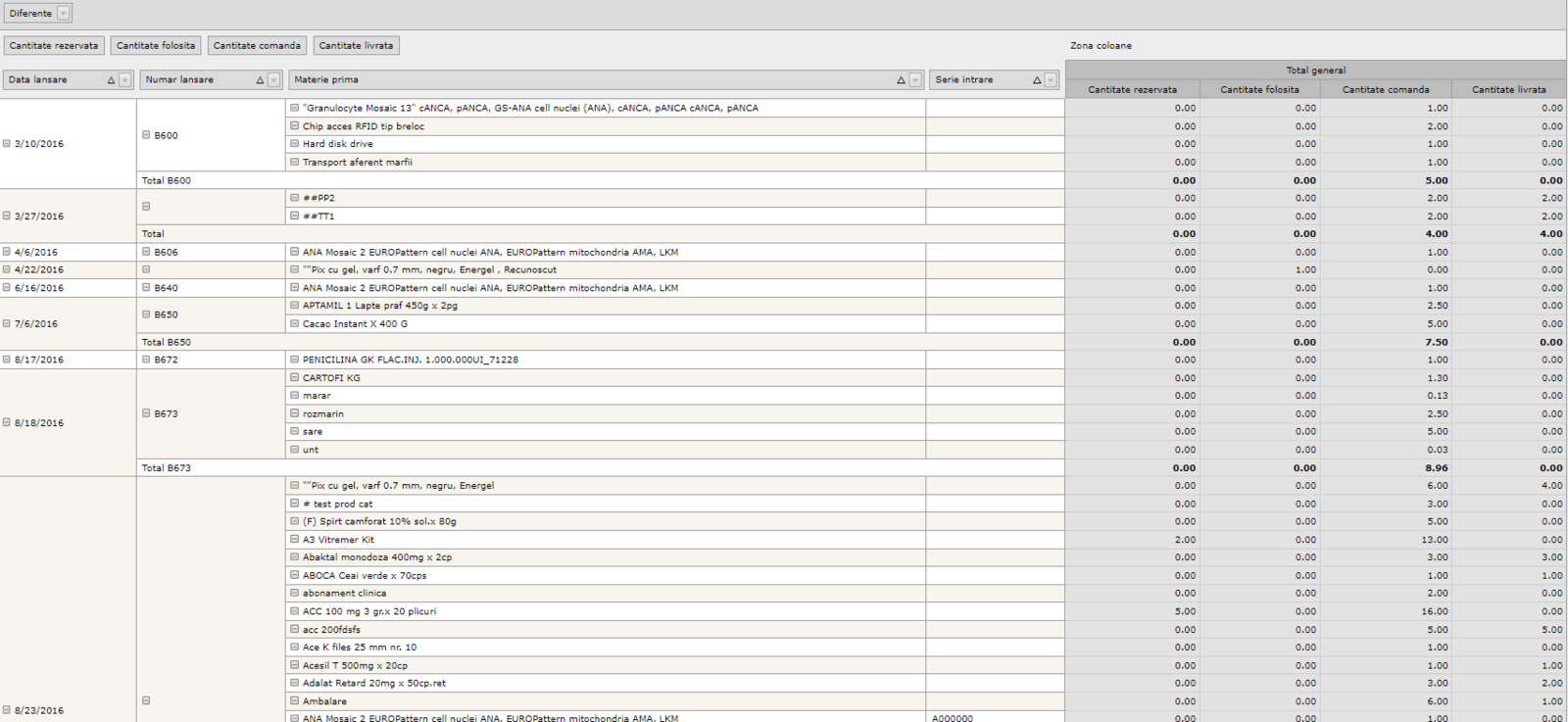Open the Materie prima filter dropdown

915,80
